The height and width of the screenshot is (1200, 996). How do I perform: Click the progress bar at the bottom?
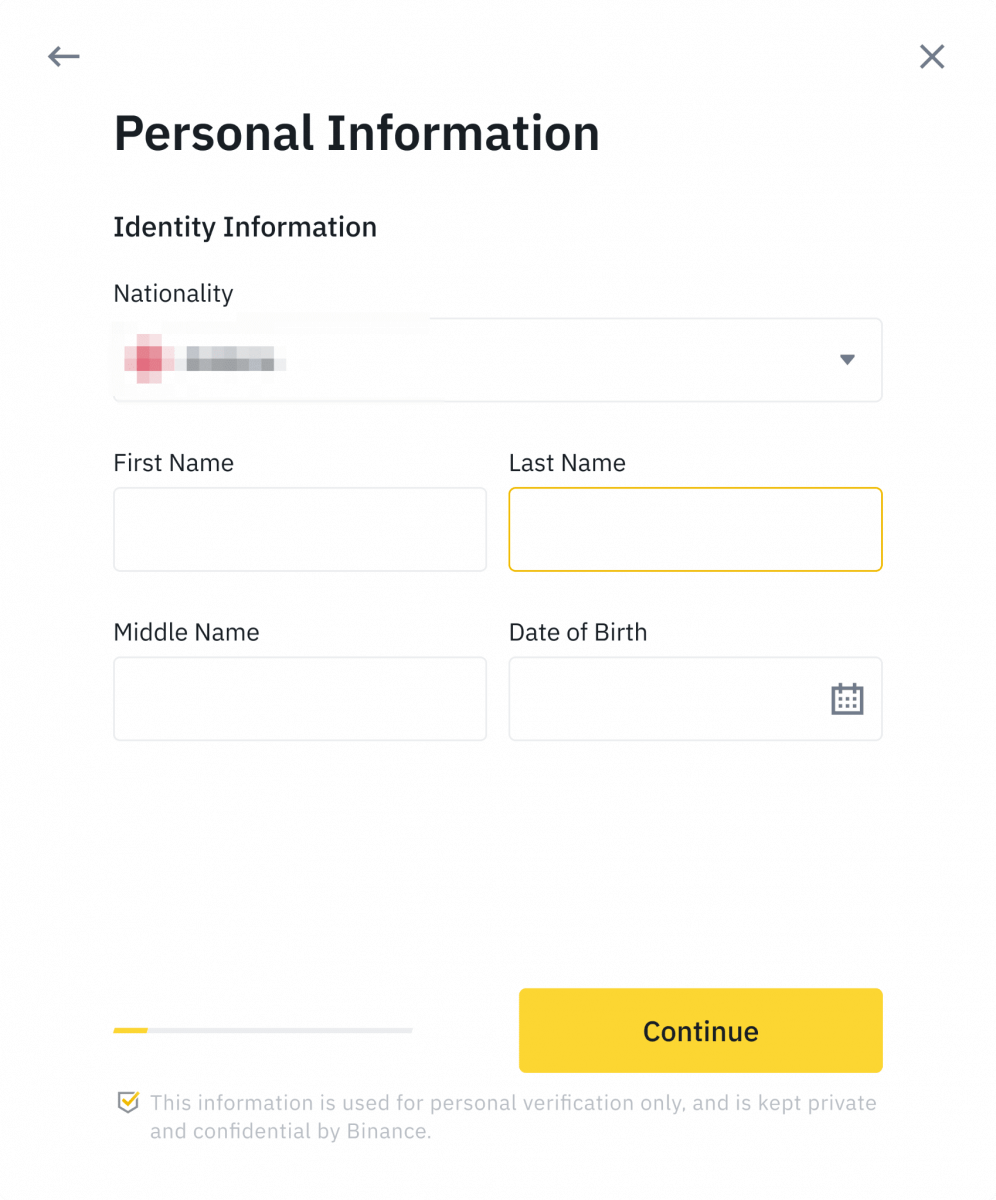click(263, 1029)
